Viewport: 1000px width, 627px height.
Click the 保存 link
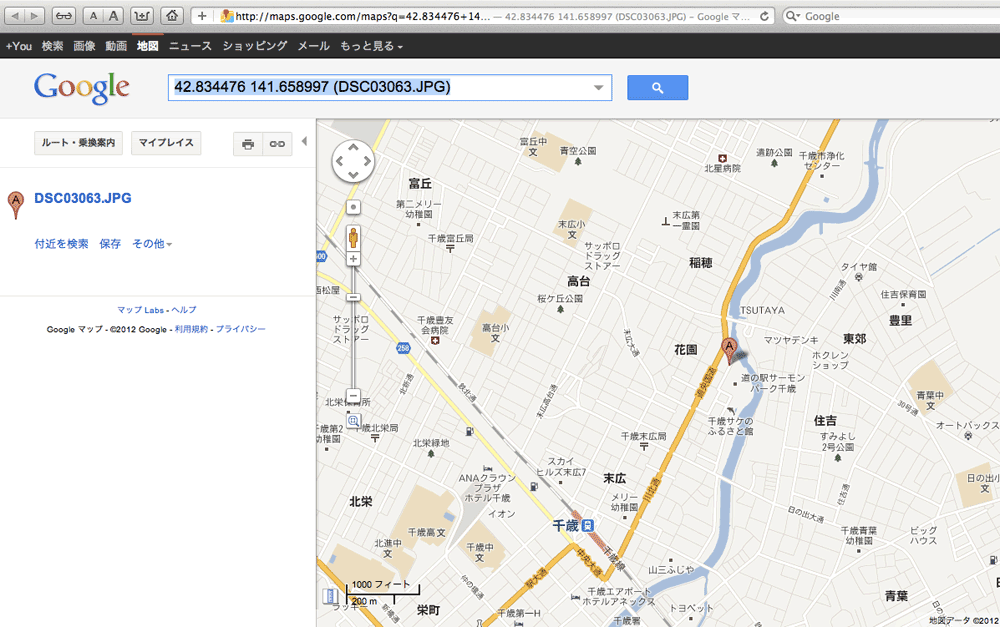pos(110,244)
